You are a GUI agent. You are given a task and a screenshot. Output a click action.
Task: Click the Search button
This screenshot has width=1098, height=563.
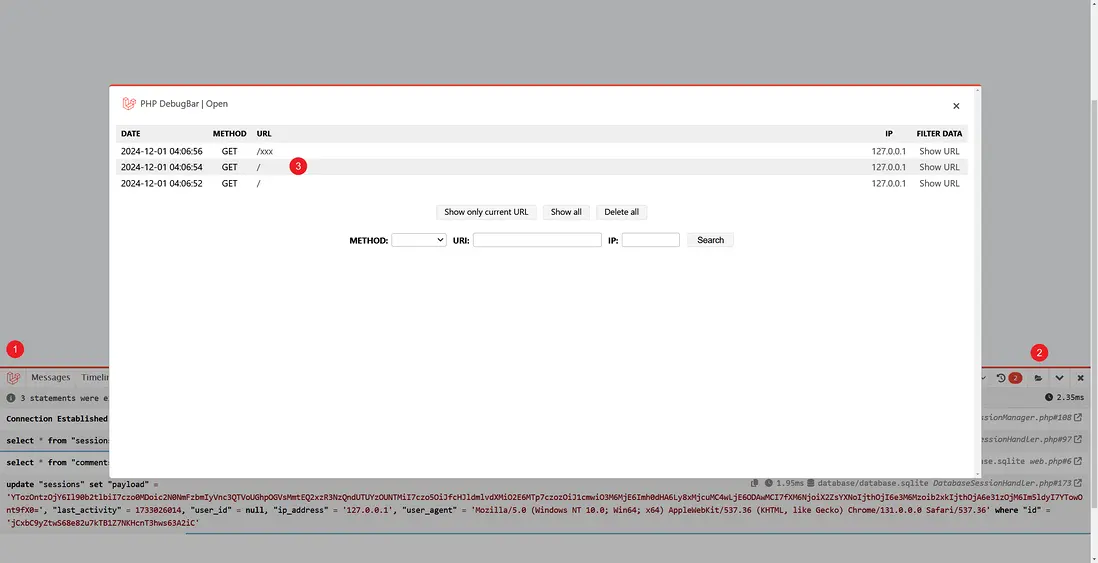coord(710,239)
